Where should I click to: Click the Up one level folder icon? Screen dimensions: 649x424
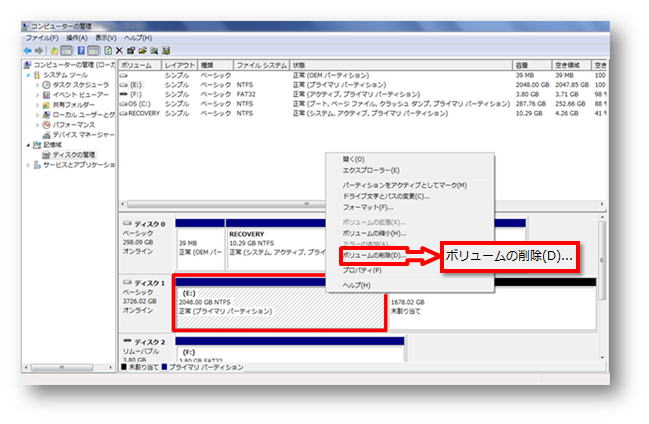point(54,51)
